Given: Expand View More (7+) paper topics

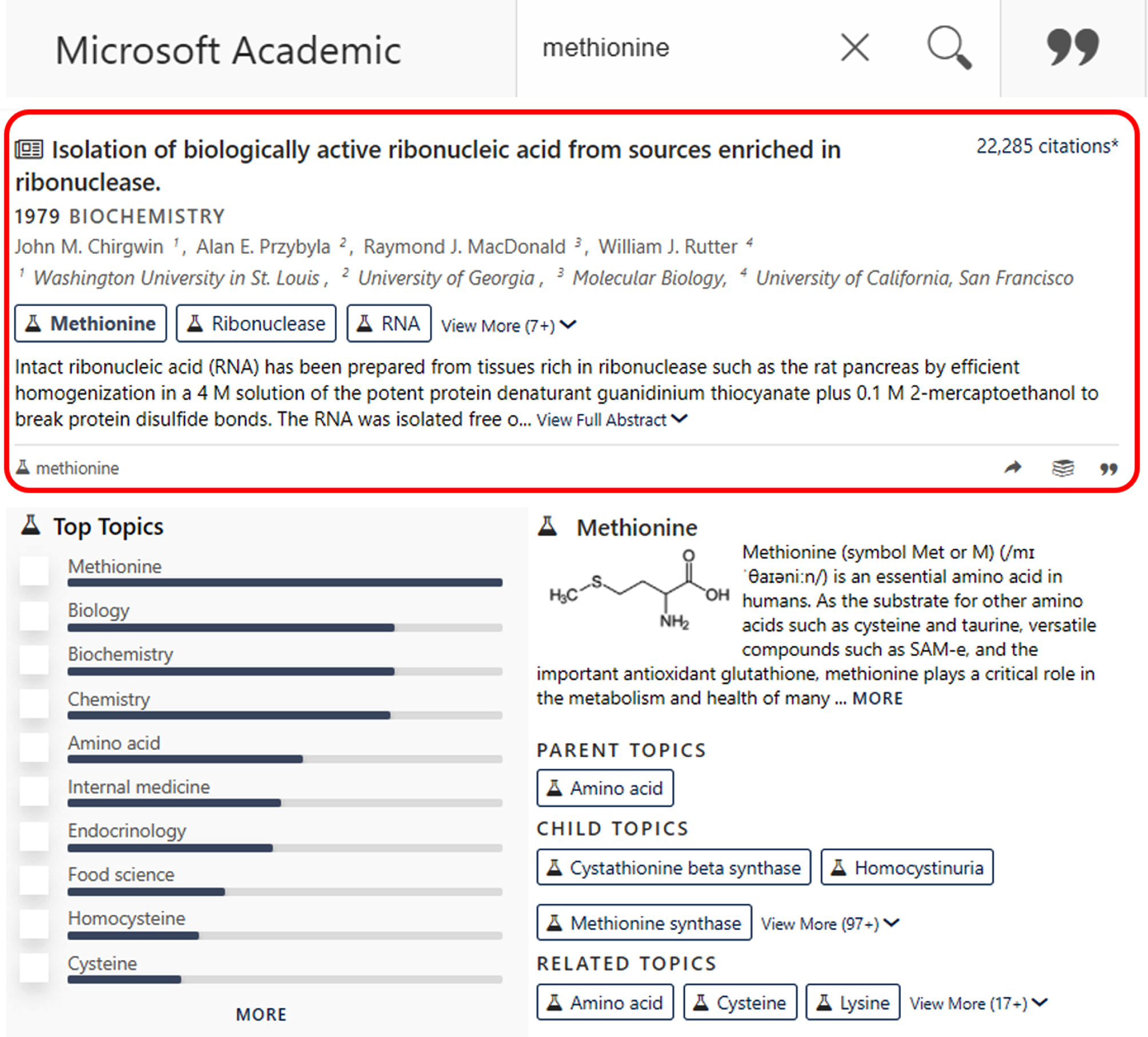Looking at the screenshot, I should pos(508,325).
